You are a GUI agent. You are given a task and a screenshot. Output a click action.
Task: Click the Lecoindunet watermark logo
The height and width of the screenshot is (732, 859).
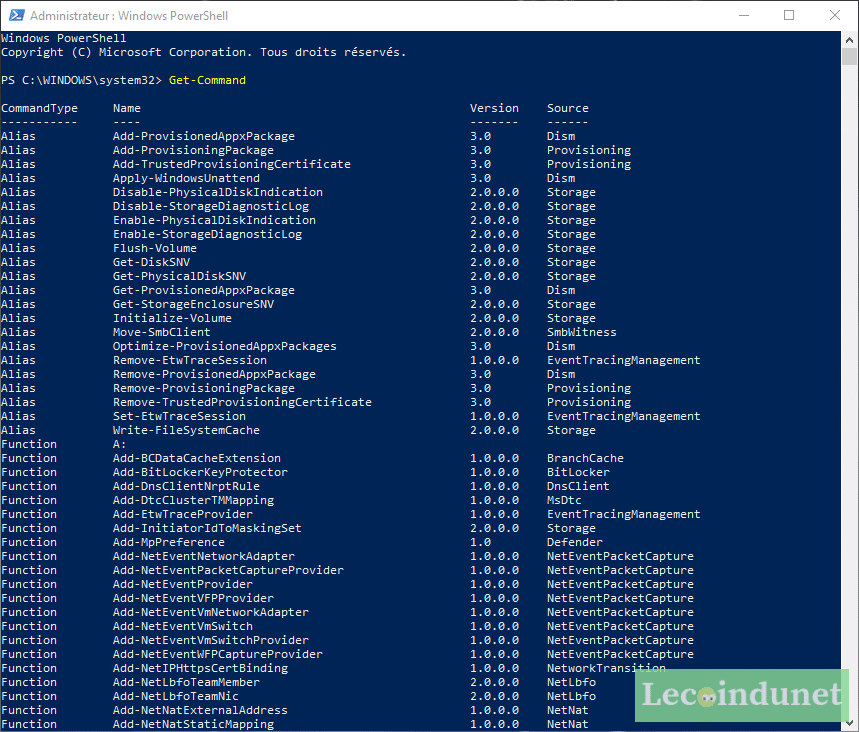(x=741, y=694)
